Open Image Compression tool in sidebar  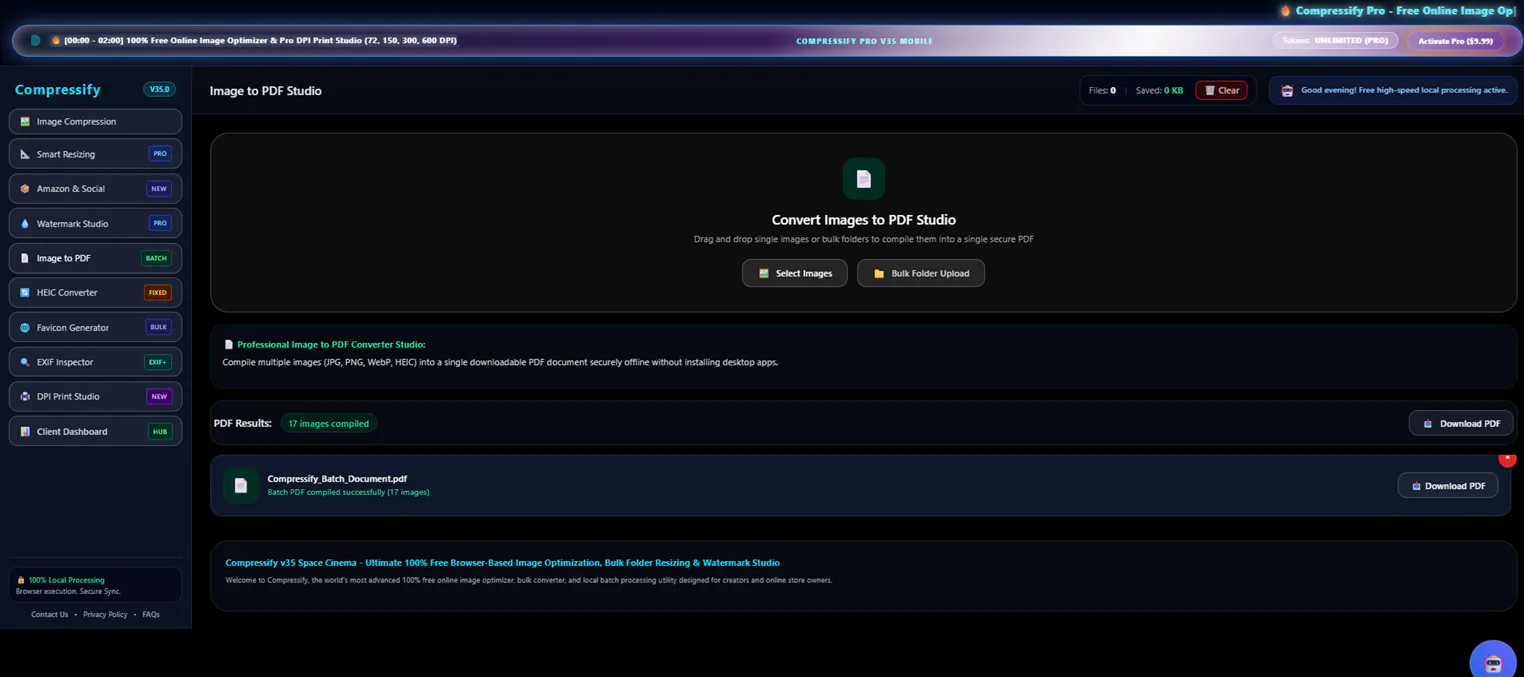(x=95, y=121)
